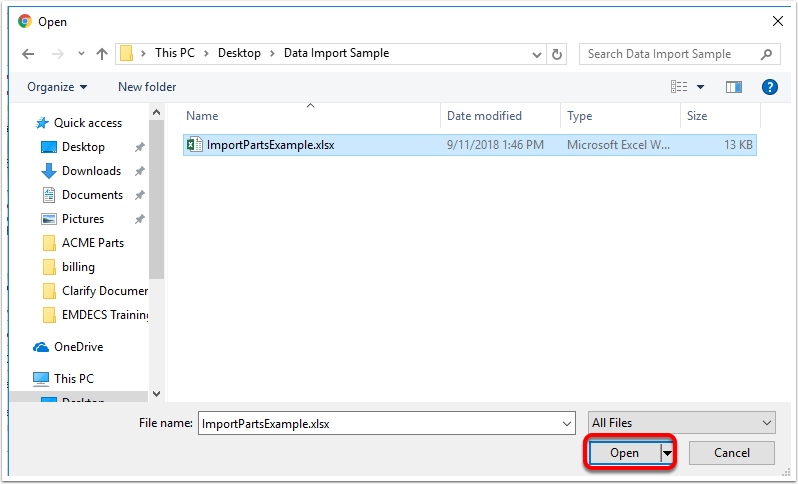Click the OneDrive cloud icon

(41, 347)
